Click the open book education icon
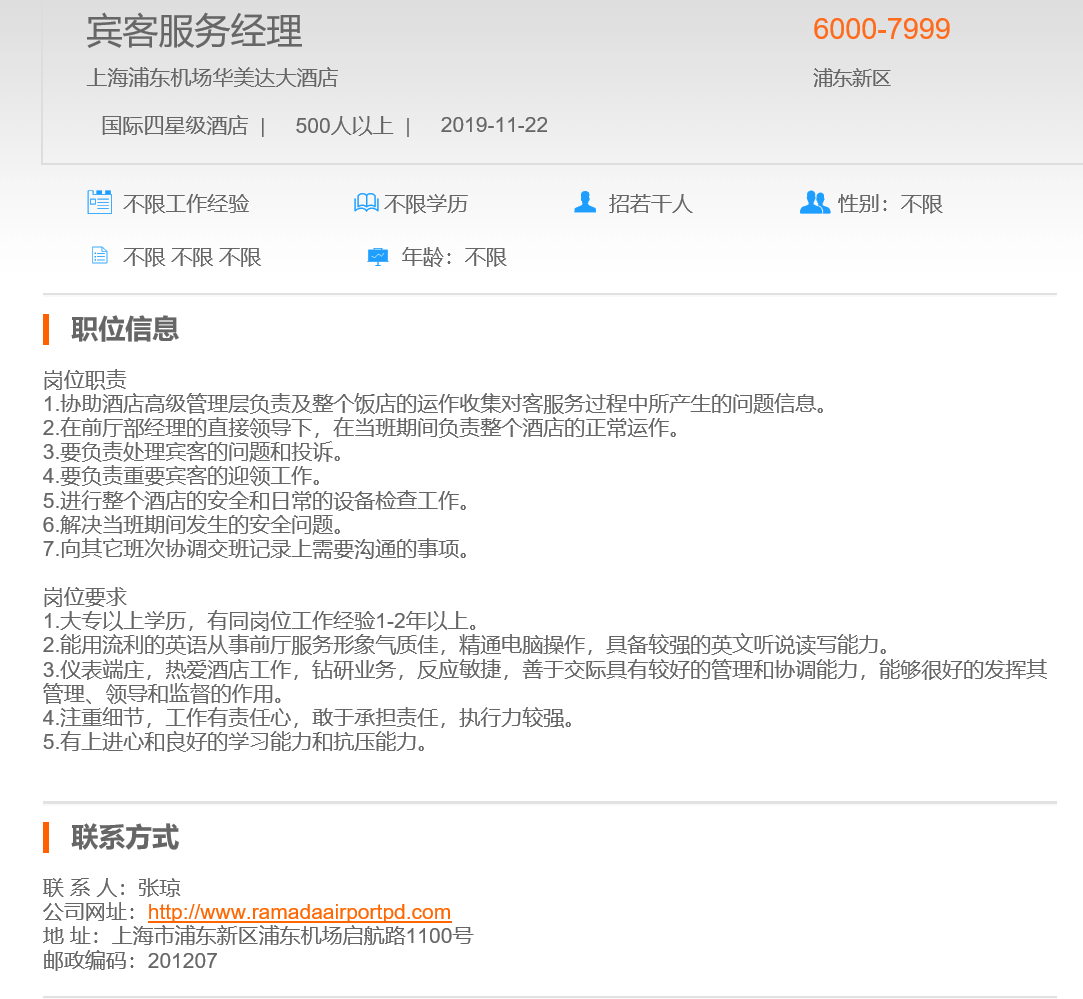The height and width of the screenshot is (999, 1083). coord(366,203)
